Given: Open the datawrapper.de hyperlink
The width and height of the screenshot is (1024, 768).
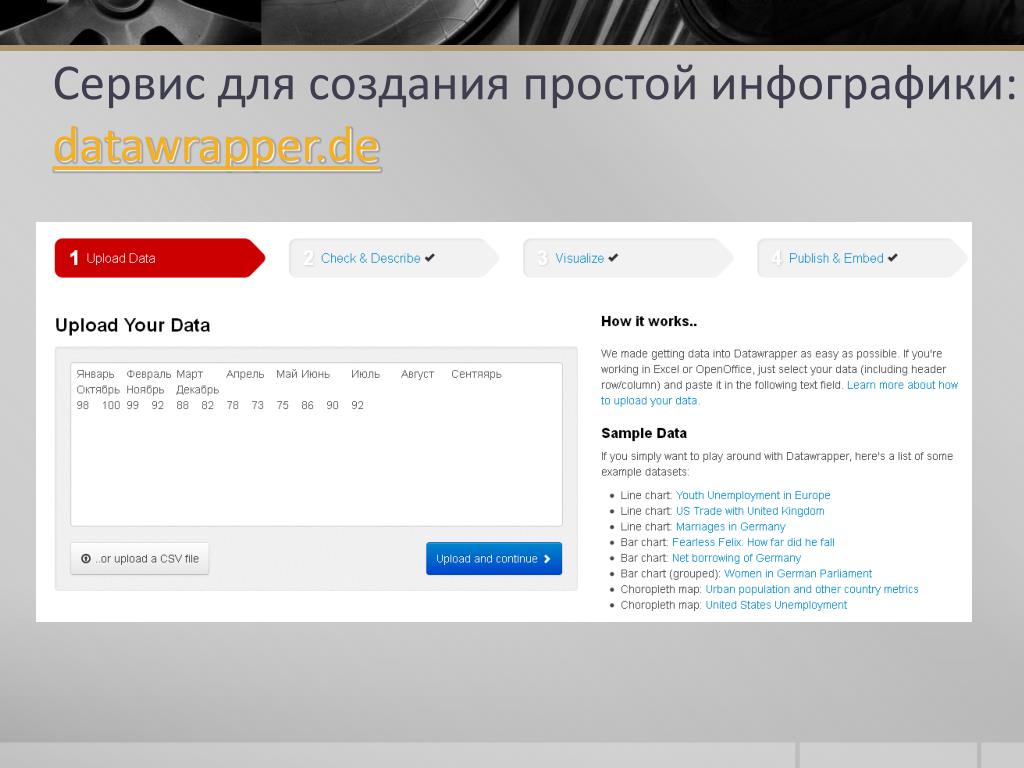Looking at the screenshot, I should 217,148.
